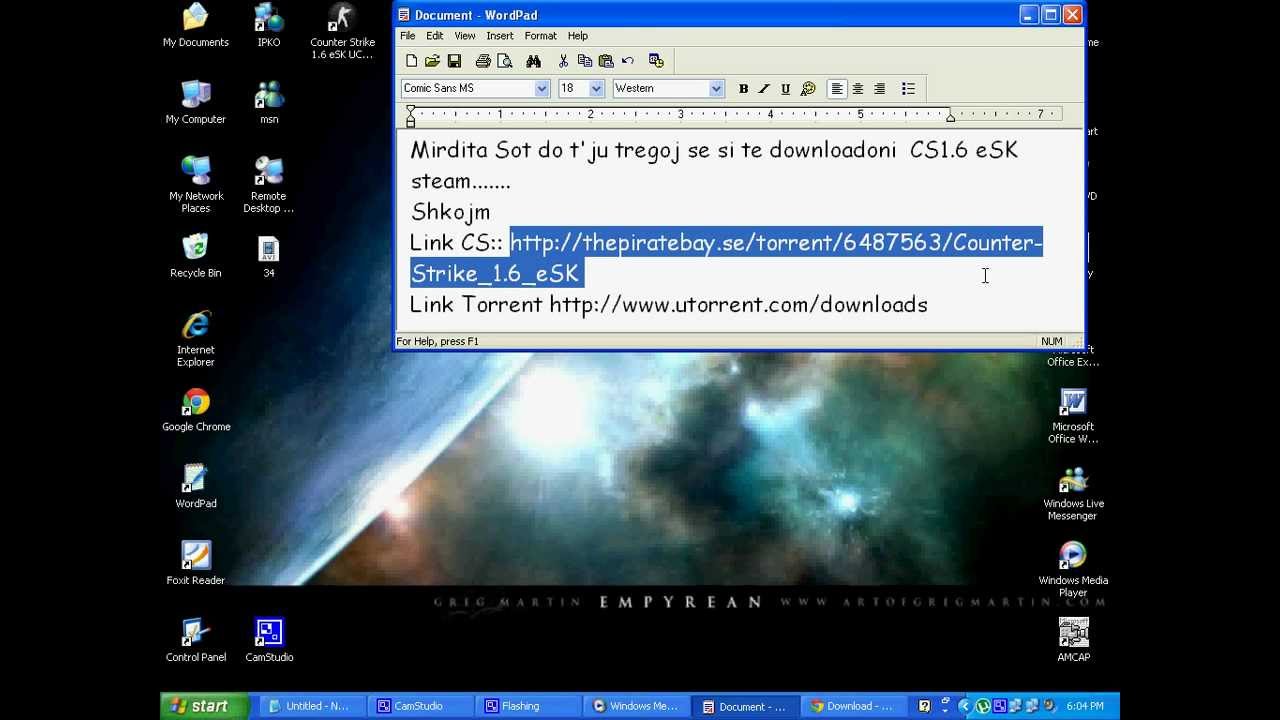Select the IPKO desktop icon
Viewport: 1280px width, 720px height.
click(269, 27)
